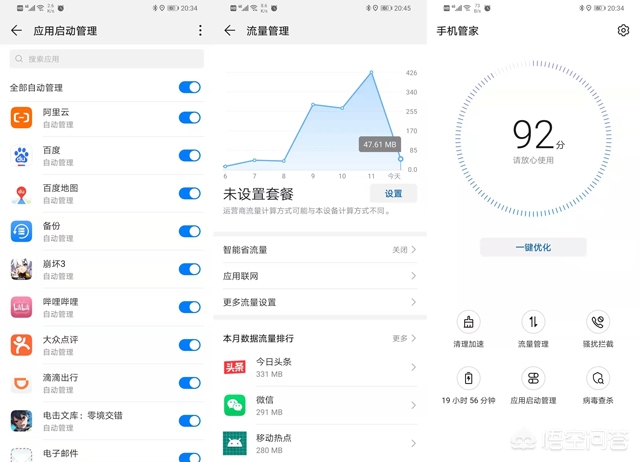Screen dimensions: 640x462
Task: Open Phone Manager settings gear
Action: click(623, 30)
